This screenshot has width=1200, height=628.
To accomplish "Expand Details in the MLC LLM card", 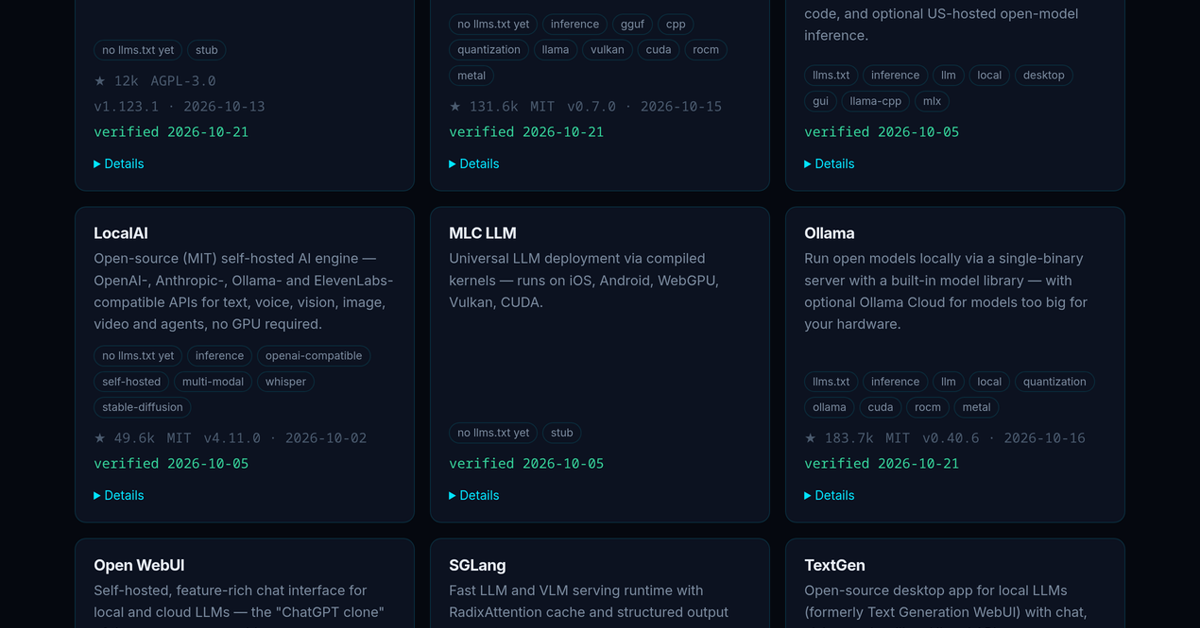I will tap(474, 495).
